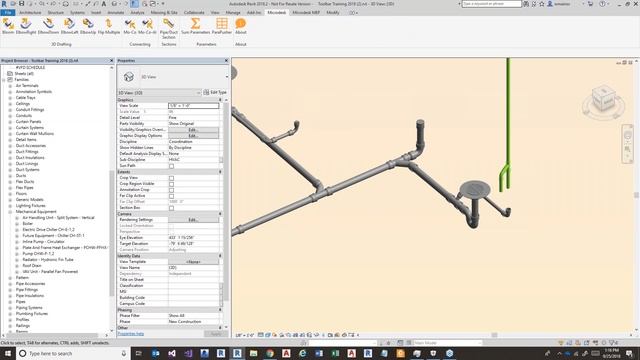Open the 3D View type selector dropdown
The width and height of the screenshot is (640, 360).
tap(227, 77)
